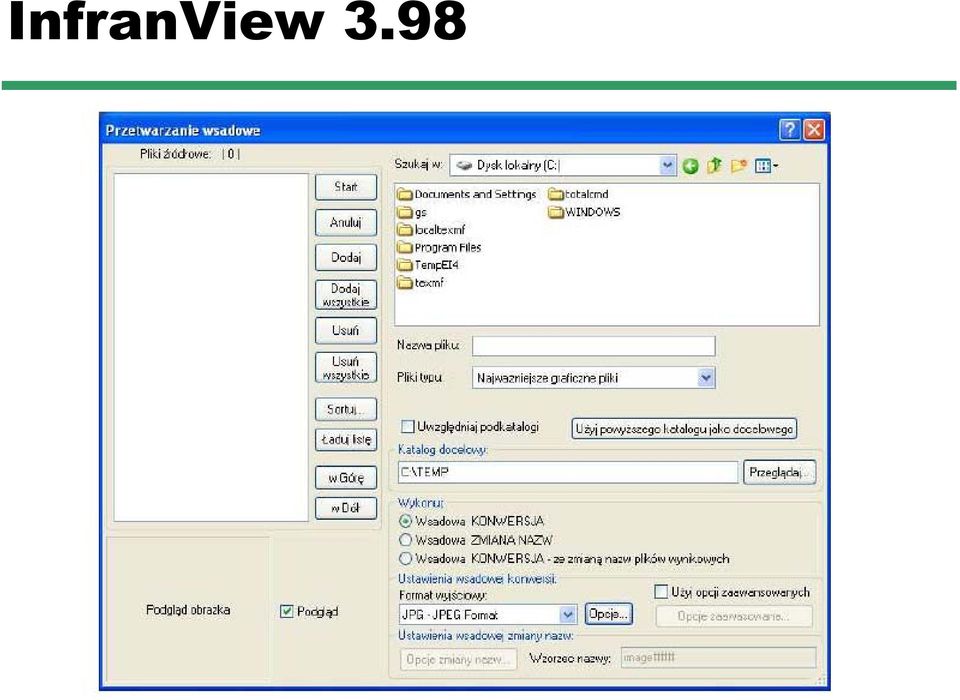
Task: Select the texmf folder
Action: [x=420, y=283]
